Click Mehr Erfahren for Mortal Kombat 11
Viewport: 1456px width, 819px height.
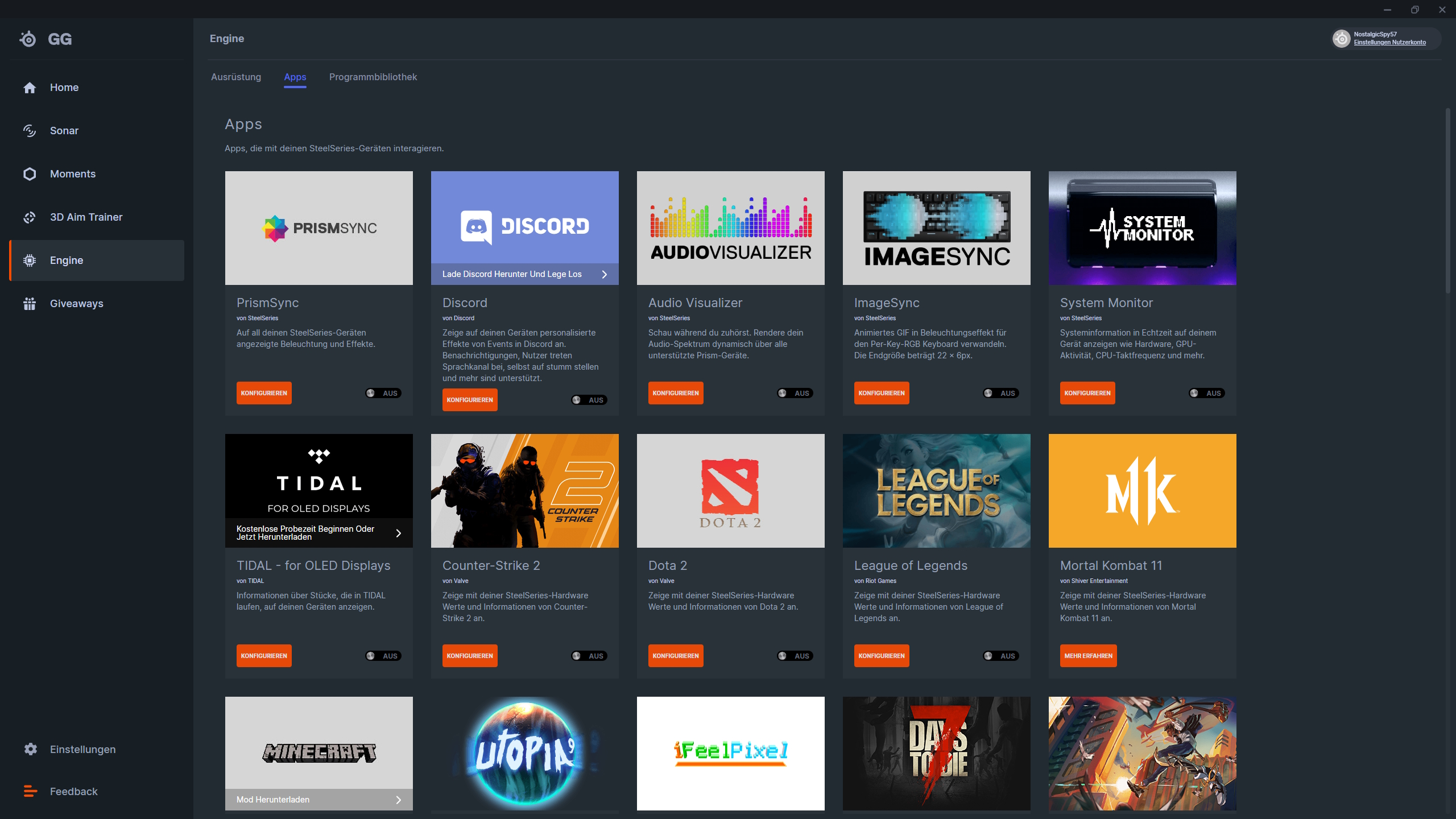pyautogui.click(x=1088, y=656)
